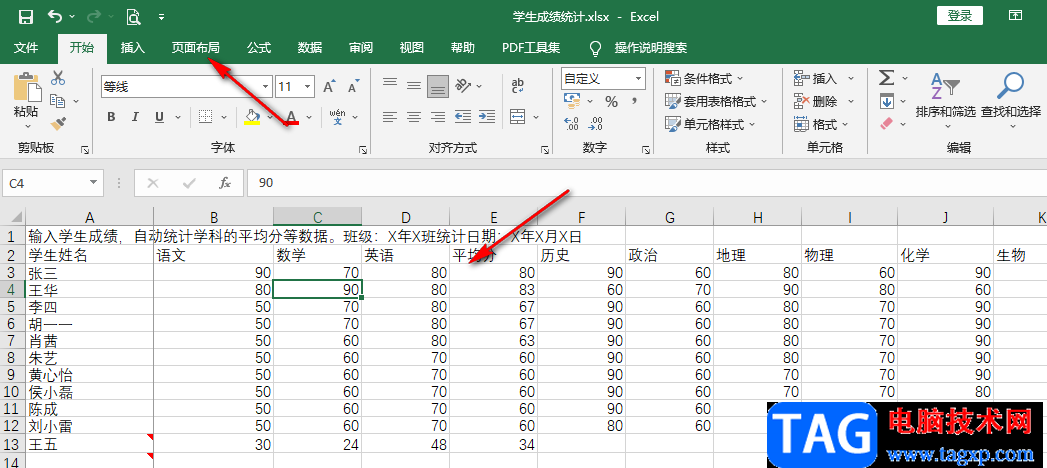The width and height of the screenshot is (1047, 468).
Task: Click the formula bar showing 90
Action: 644,183
